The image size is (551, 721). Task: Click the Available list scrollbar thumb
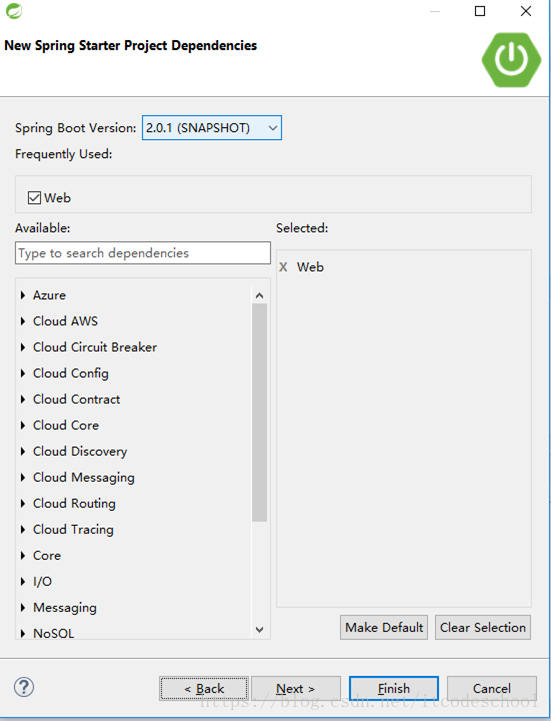(259, 412)
